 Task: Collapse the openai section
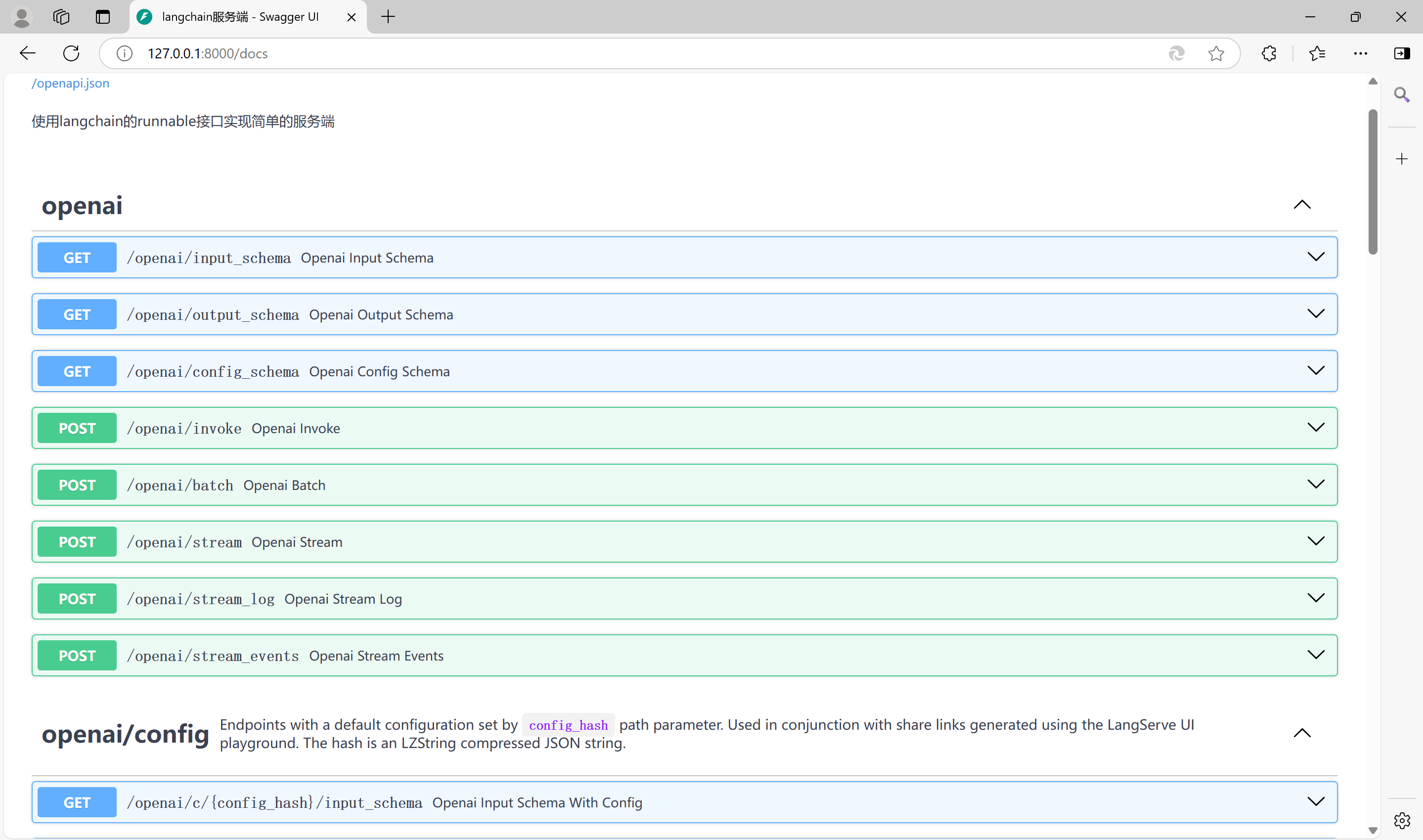tap(1302, 205)
